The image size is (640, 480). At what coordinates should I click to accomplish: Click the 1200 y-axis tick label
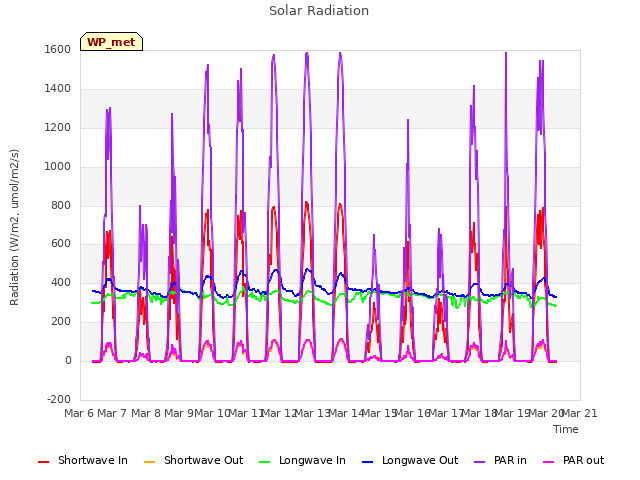[x=58, y=128]
